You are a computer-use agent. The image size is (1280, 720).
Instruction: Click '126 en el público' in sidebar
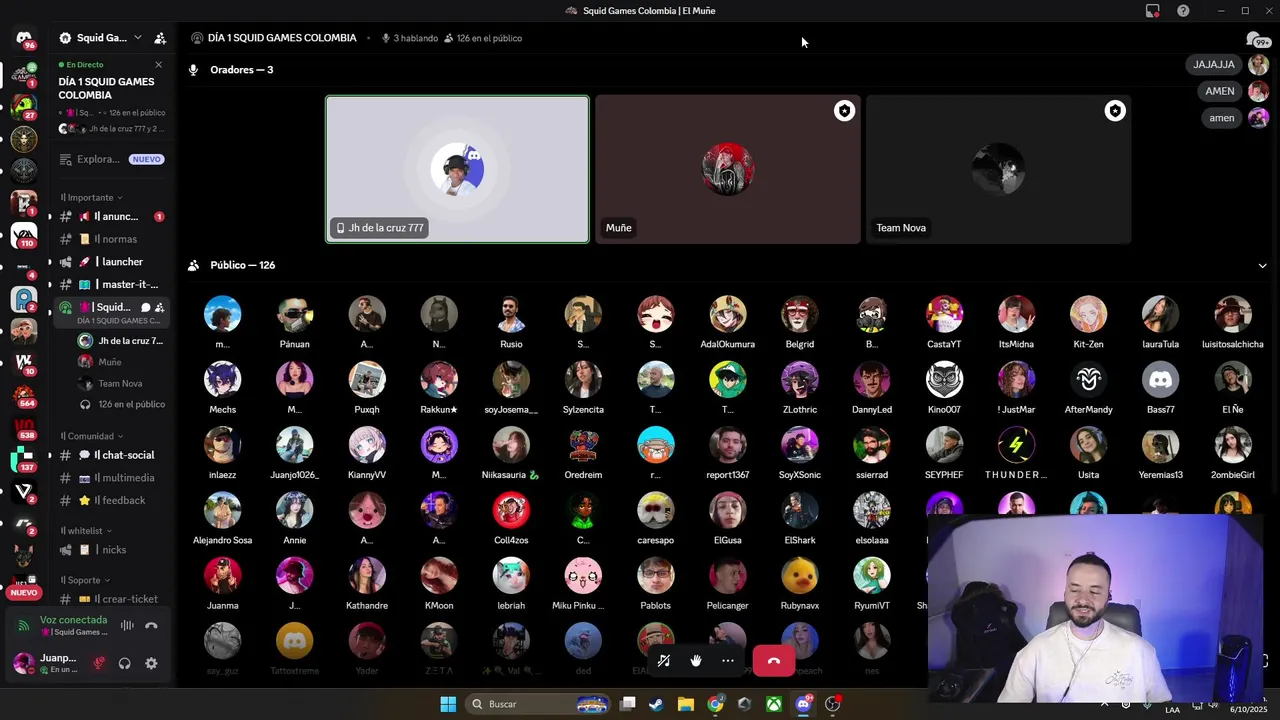click(121, 404)
